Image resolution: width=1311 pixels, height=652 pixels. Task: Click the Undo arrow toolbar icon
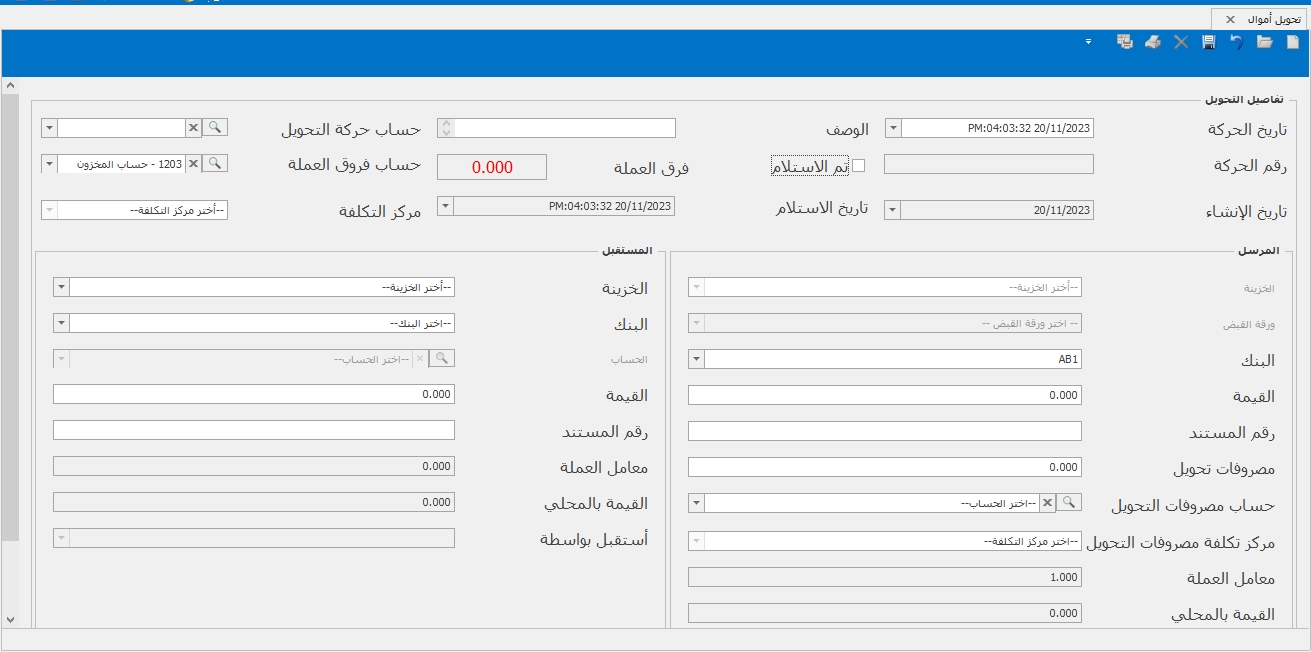[1237, 42]
